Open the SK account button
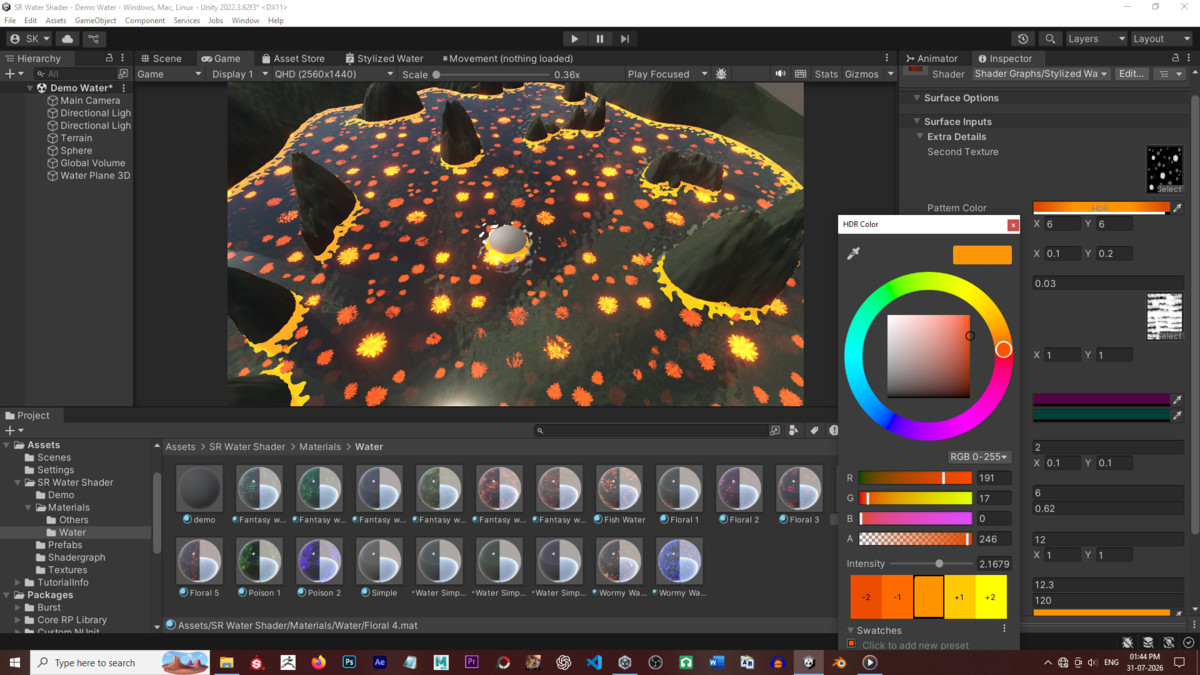The image size is (1200, 675). [29, 39]
